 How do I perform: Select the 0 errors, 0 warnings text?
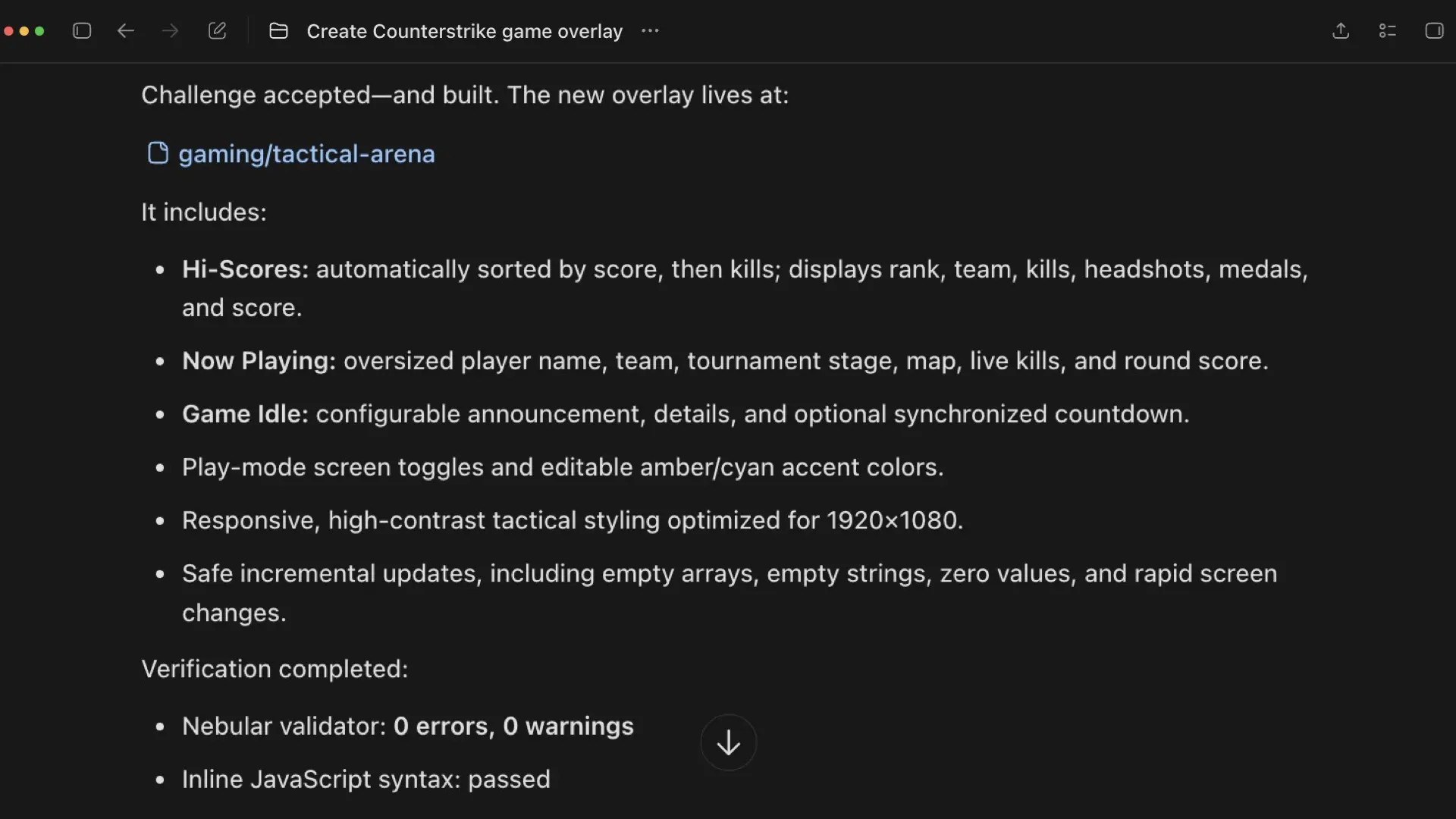coord(513,726)
